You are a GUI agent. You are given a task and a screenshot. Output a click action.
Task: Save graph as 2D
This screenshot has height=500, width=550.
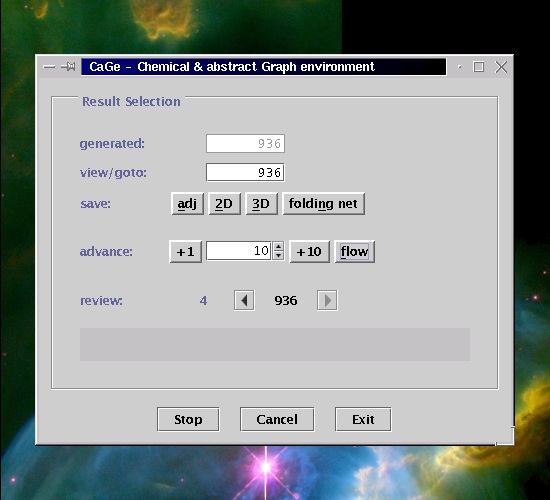[x=224, y=204]
